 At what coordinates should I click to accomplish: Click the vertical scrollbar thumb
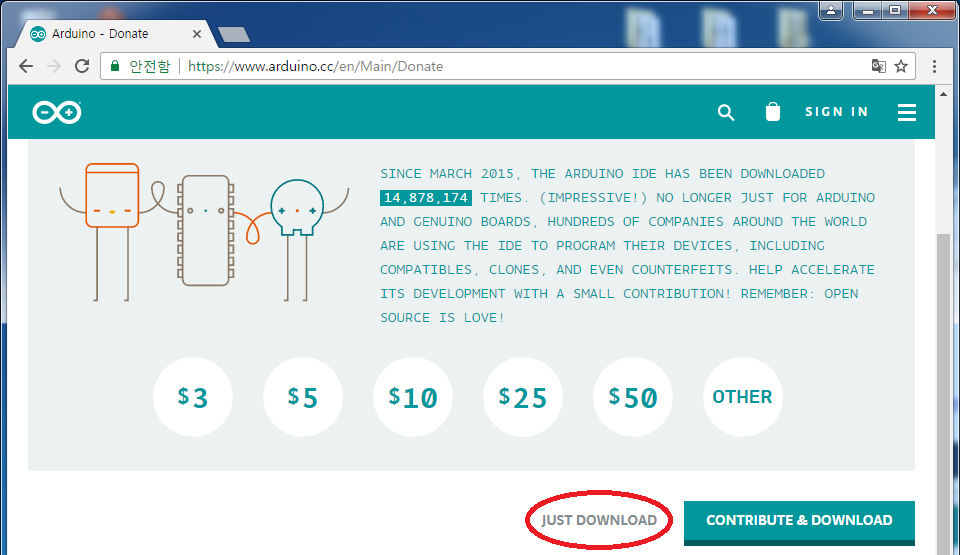pos(943,394)
